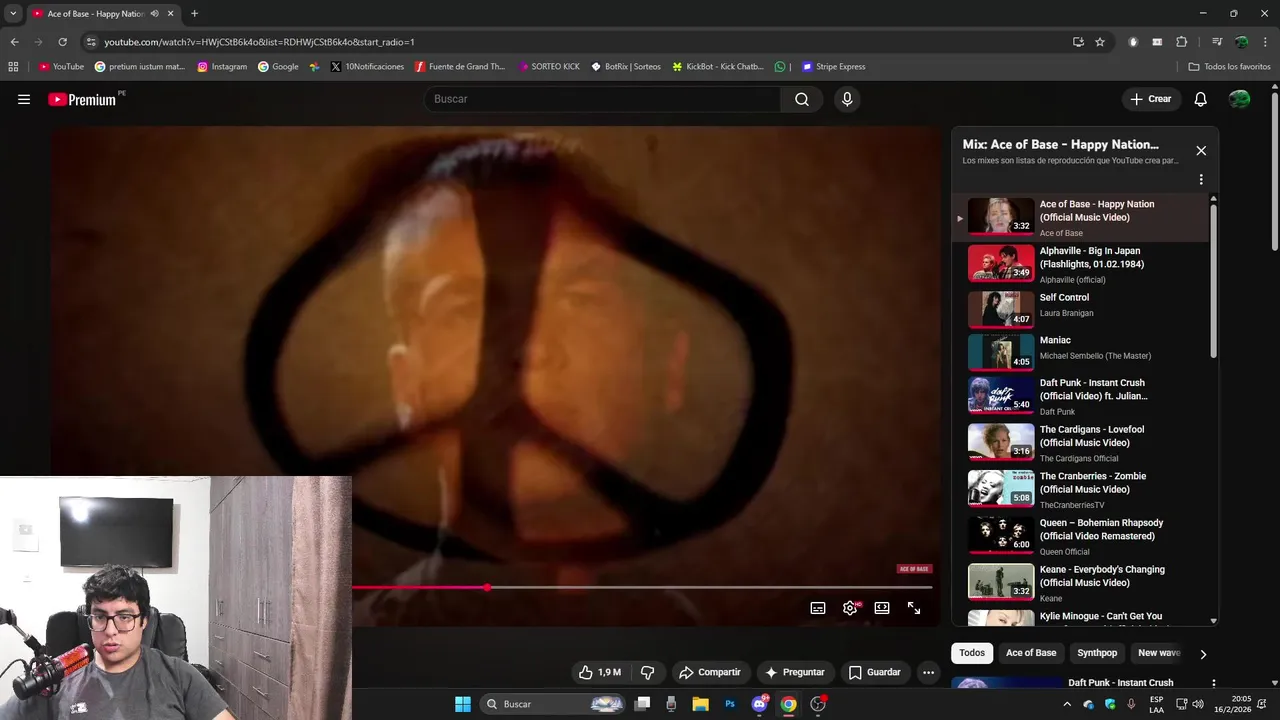Open Chrome media controls icon
Image resolution: width=1280 pixels, height=720 pixels.
1216,42
